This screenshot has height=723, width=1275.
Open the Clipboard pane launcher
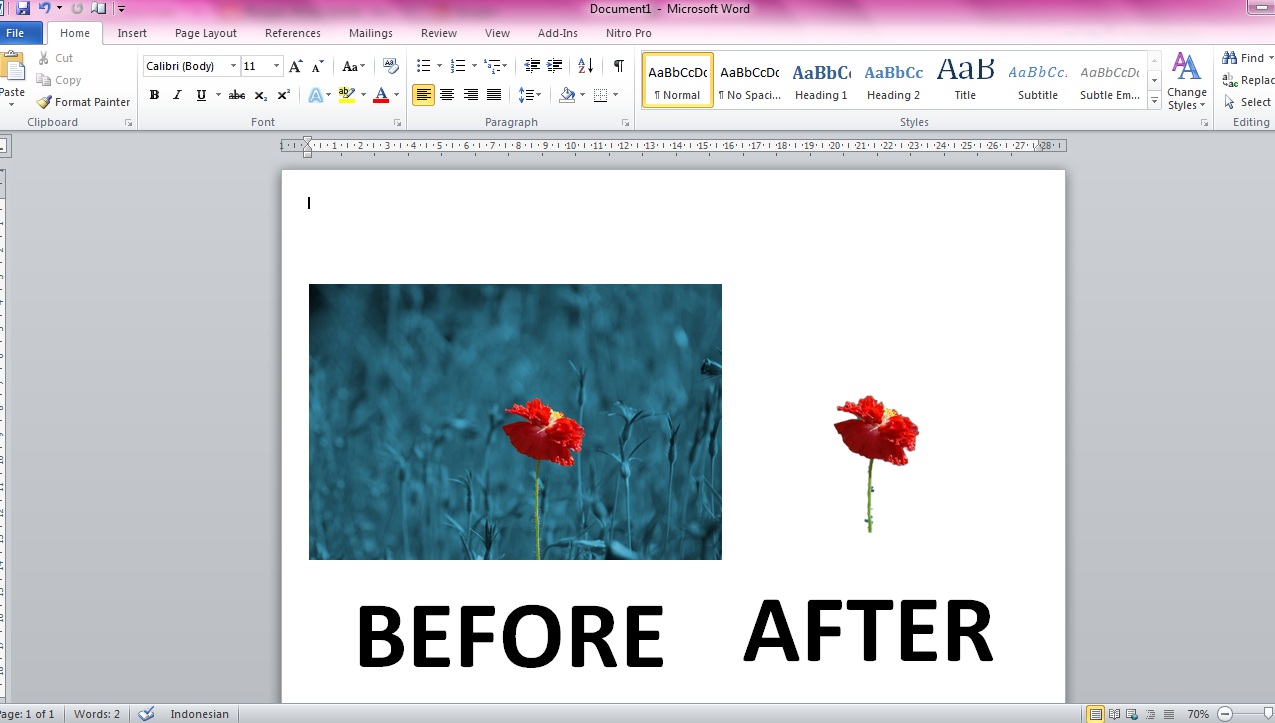(128, 123)
